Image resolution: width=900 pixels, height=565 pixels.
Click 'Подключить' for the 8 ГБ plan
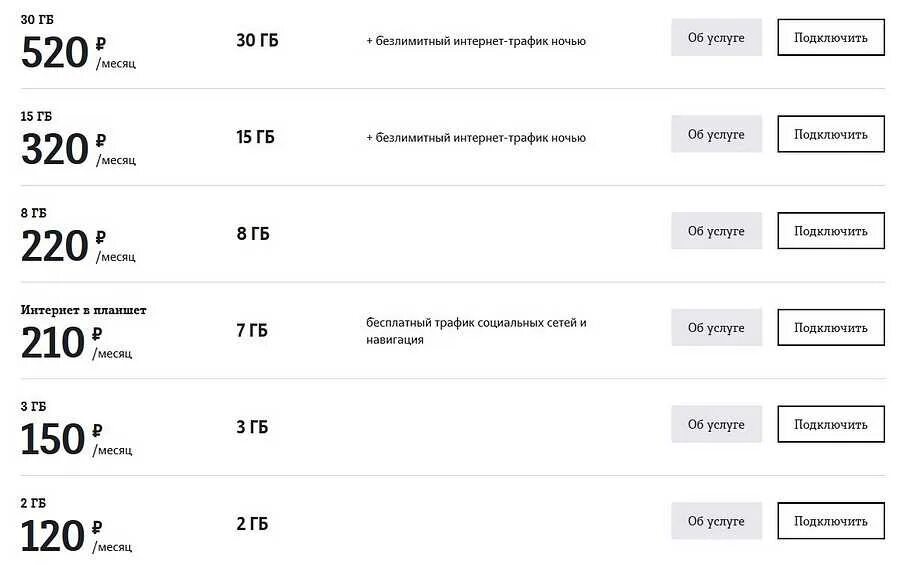pos(831,231)
